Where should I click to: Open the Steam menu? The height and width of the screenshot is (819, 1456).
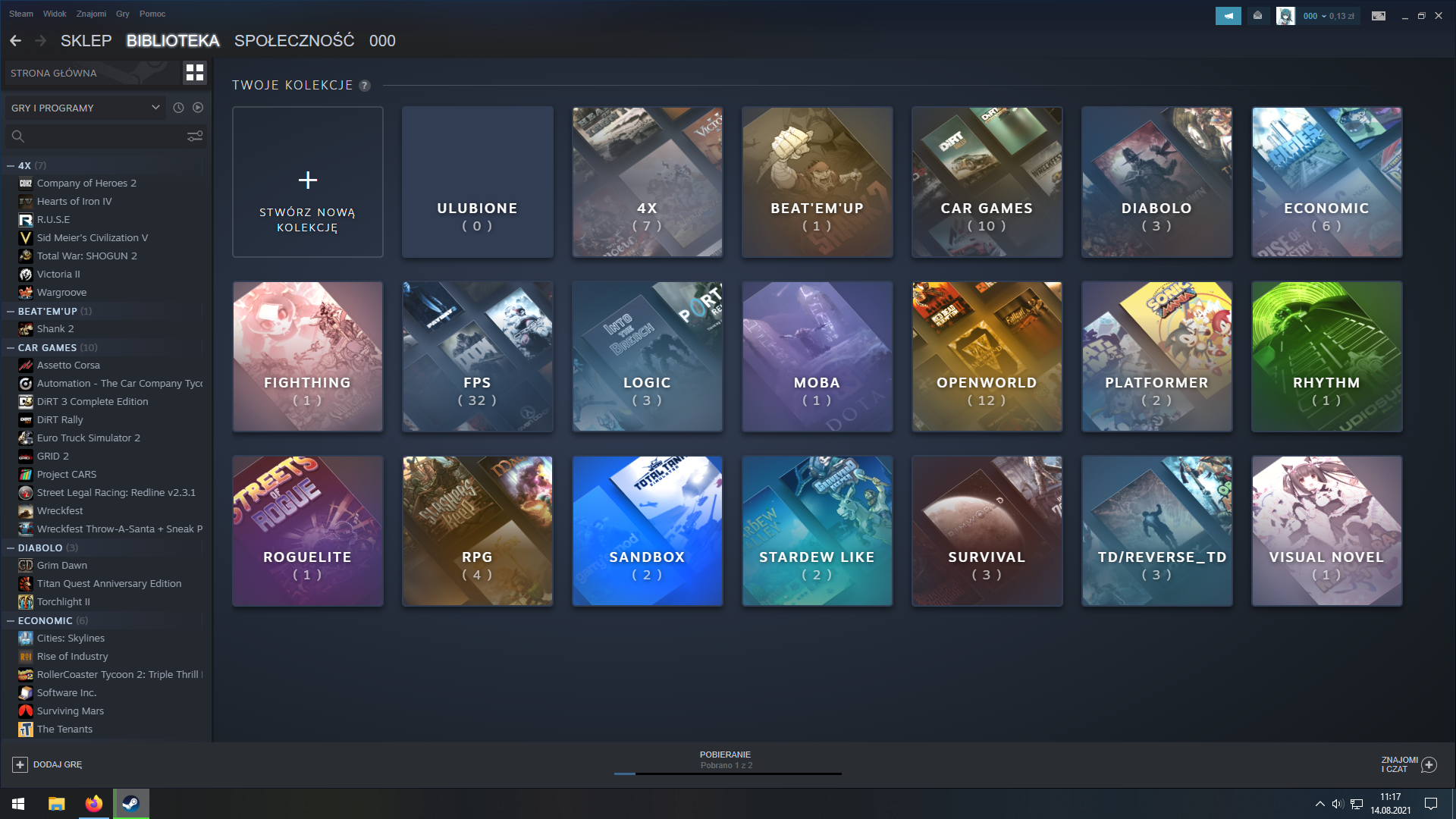tap(21, 14)
